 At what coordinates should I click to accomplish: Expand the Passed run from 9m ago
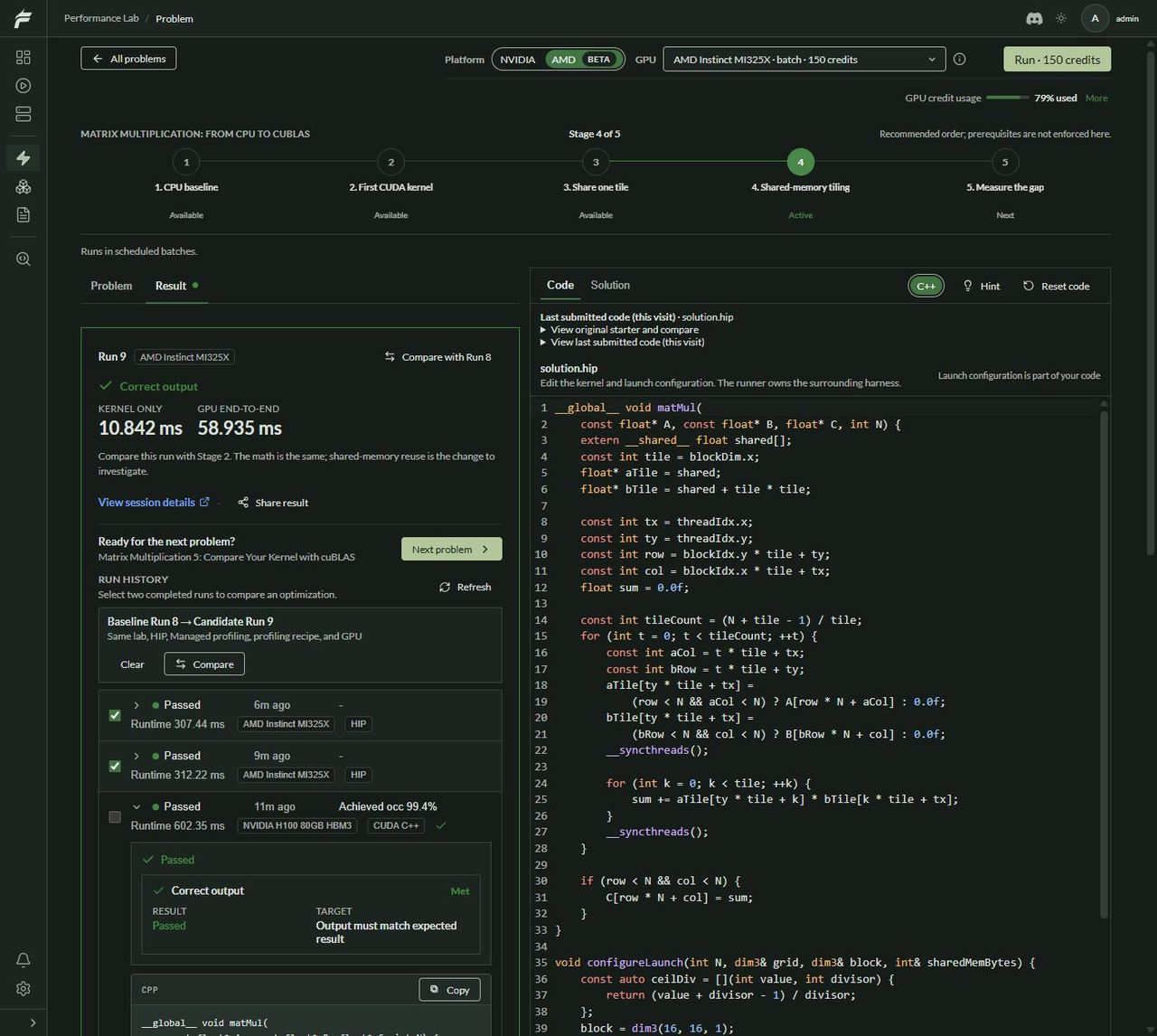pos(136,756)
